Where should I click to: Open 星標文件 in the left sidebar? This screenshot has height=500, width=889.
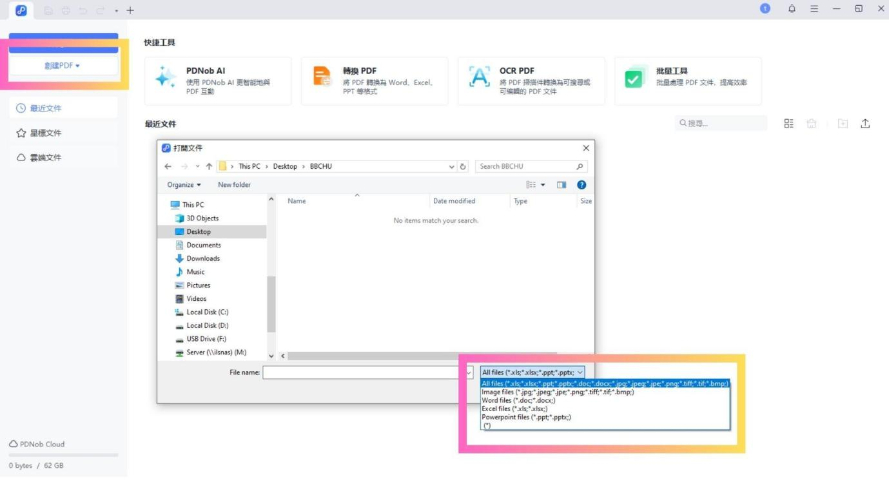click(x=45, y=133)
